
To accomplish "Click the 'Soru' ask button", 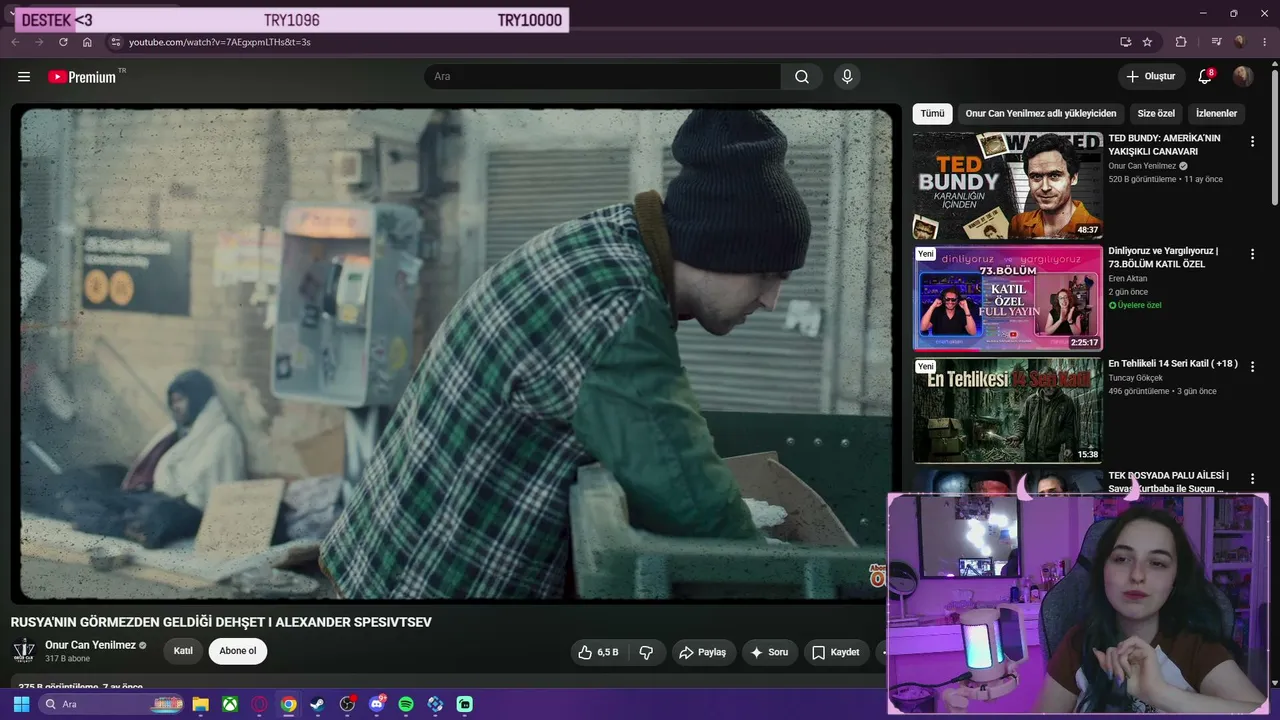I will tap(770, 652).
